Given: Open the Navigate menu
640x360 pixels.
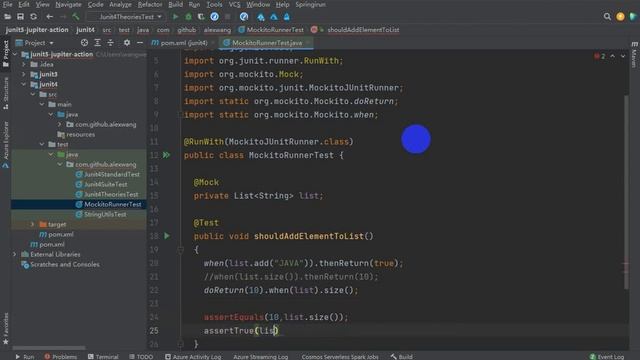Looking at the screenshot, I should pos(68,4).
